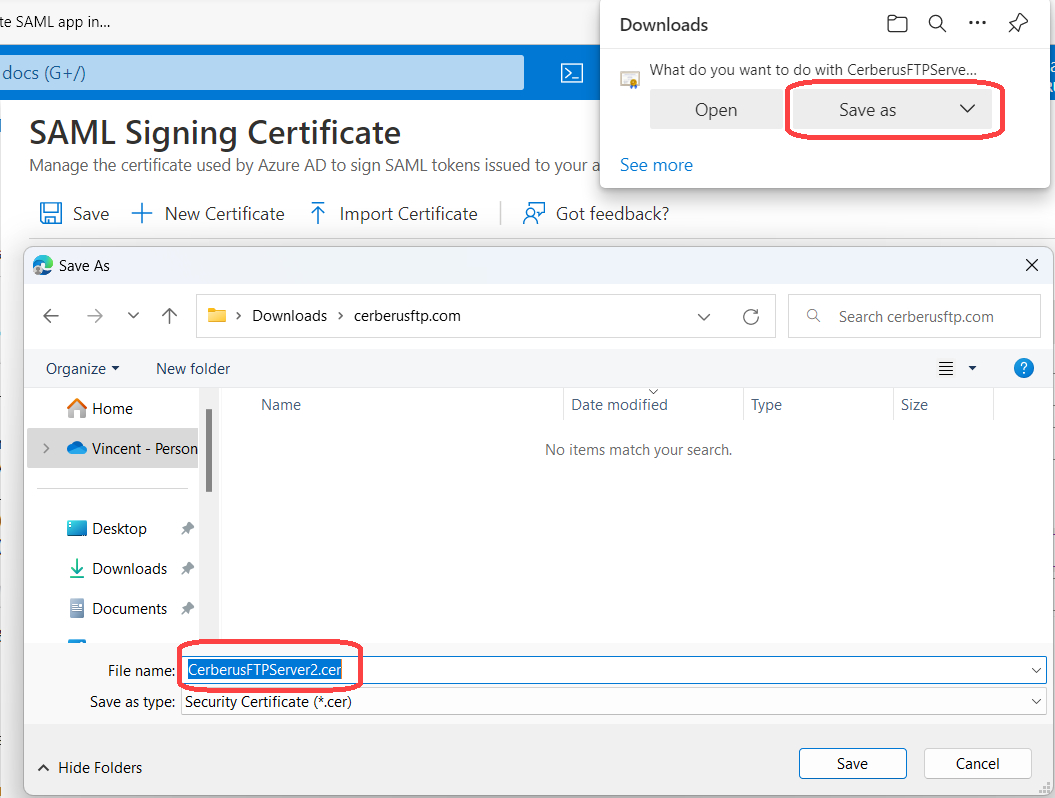Screen dimensions: 1055x798
Task: Expand the Save as dropdown arrow
Action: point(967,109)
